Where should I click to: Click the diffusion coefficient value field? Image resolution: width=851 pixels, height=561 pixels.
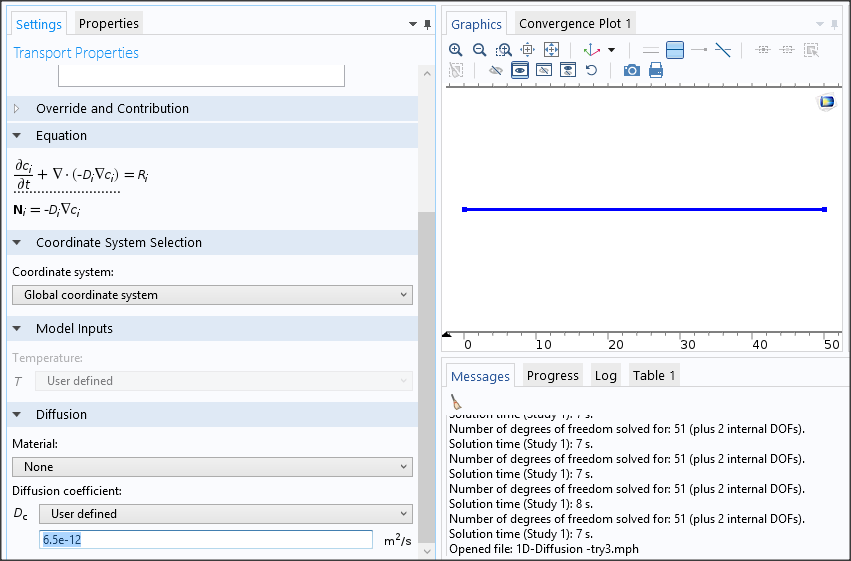(x=205, y=540)
